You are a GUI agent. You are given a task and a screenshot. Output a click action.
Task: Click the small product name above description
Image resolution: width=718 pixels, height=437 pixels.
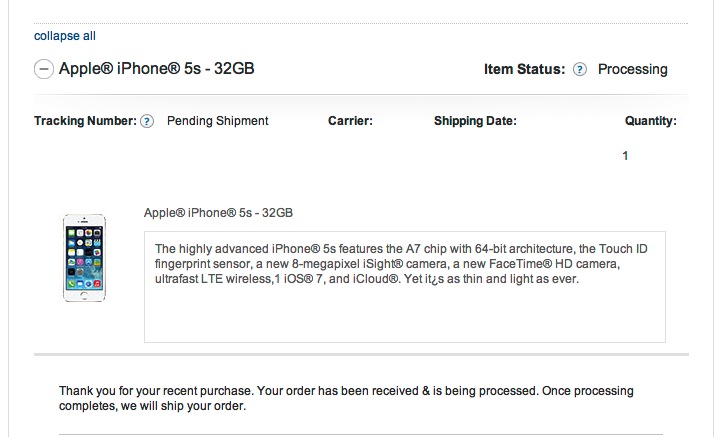click(x=218, y=213)
